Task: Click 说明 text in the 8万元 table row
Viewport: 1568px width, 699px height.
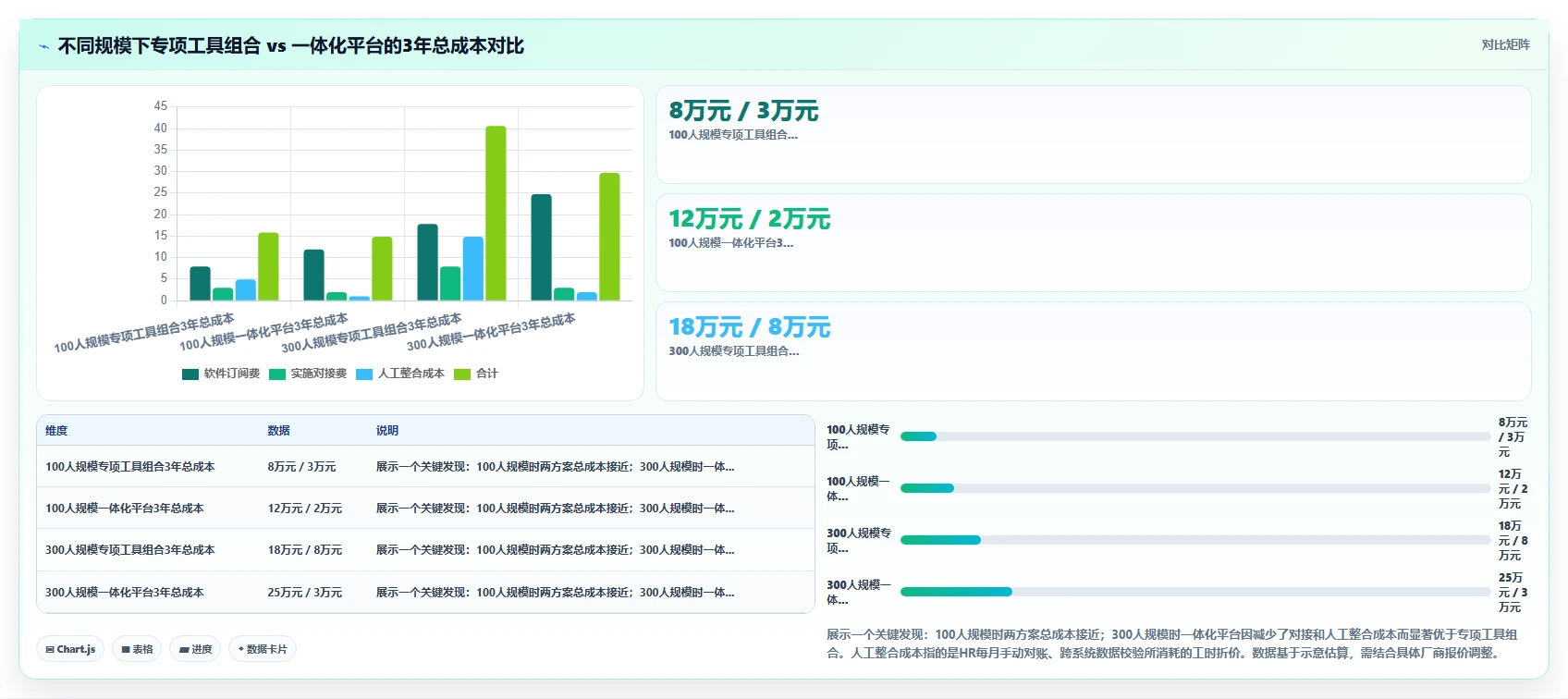Action: point(555,467)
